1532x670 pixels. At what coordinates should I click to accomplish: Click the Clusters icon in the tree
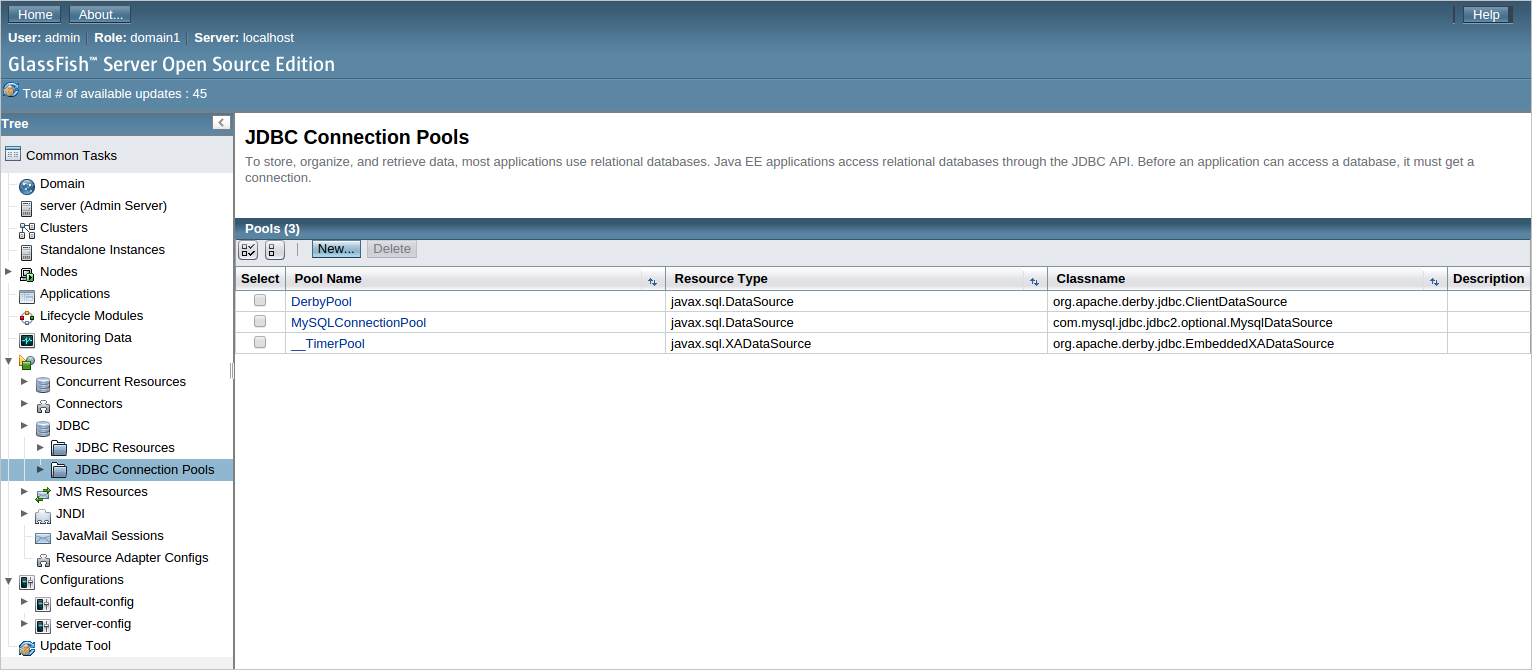(x=27, y=230)
